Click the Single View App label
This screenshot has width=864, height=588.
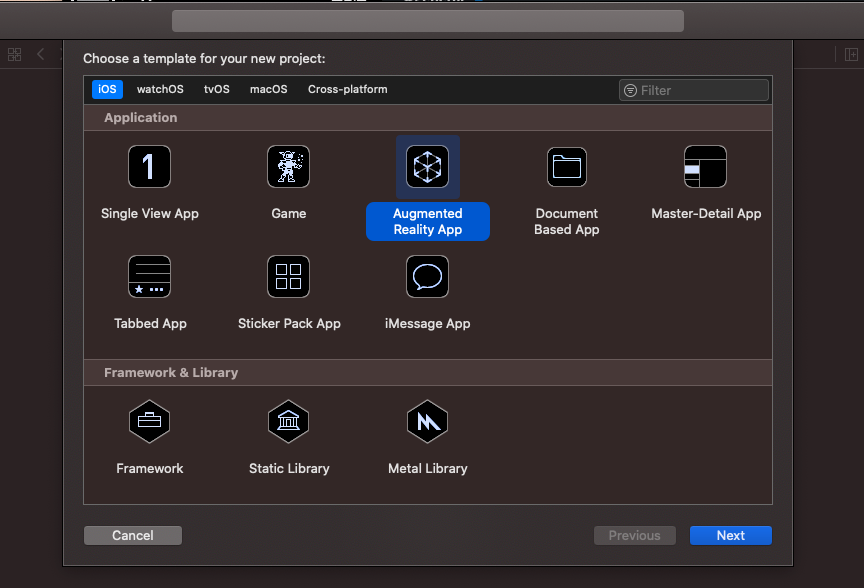coord(149,213)
